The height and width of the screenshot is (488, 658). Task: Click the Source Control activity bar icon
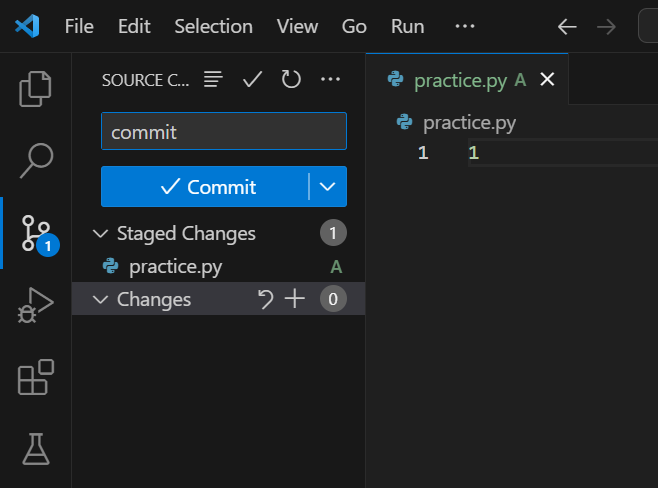tap(36, 232)
